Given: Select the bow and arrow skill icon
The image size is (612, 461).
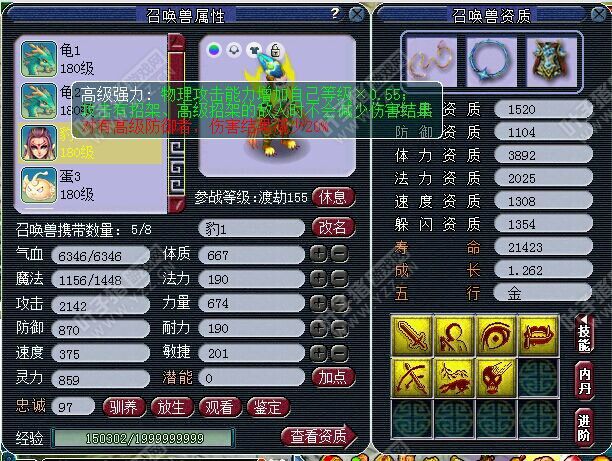Looking at the screenshot, I should [412, 378].
